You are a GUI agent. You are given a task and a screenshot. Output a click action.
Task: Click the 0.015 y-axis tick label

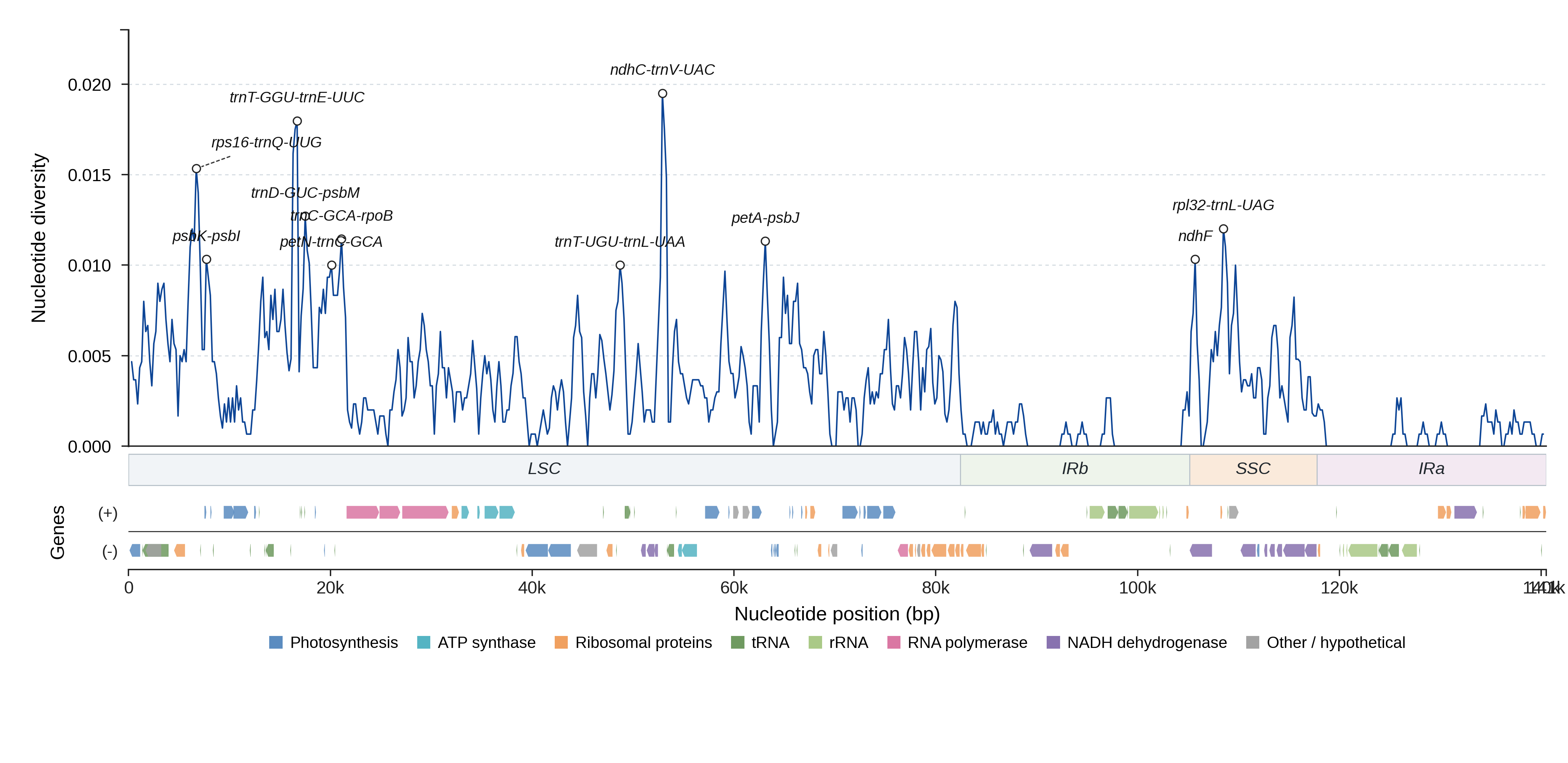click(90, 175)
